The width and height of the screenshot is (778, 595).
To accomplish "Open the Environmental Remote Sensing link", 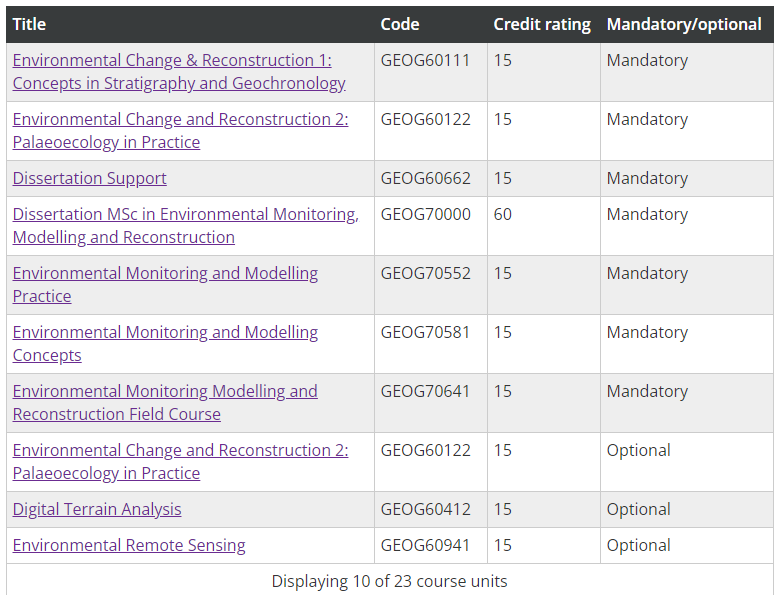I will tap(129, 545).
